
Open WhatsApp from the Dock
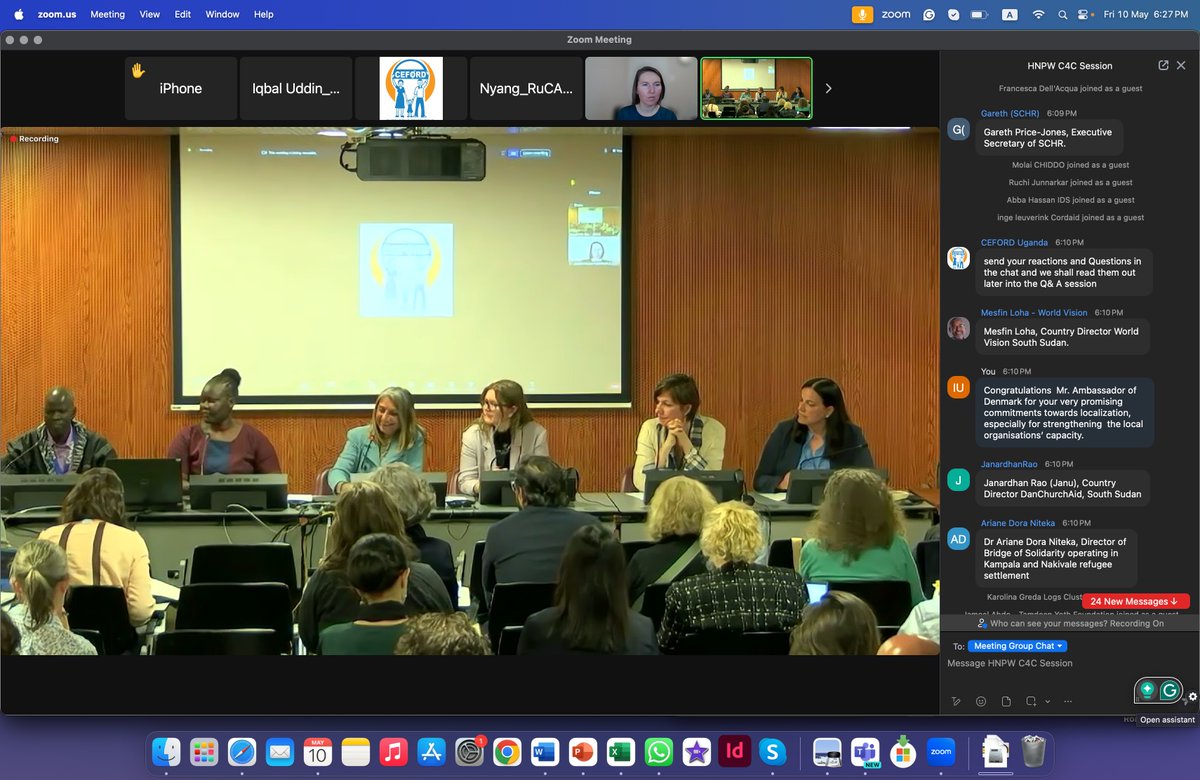[659, 751]
